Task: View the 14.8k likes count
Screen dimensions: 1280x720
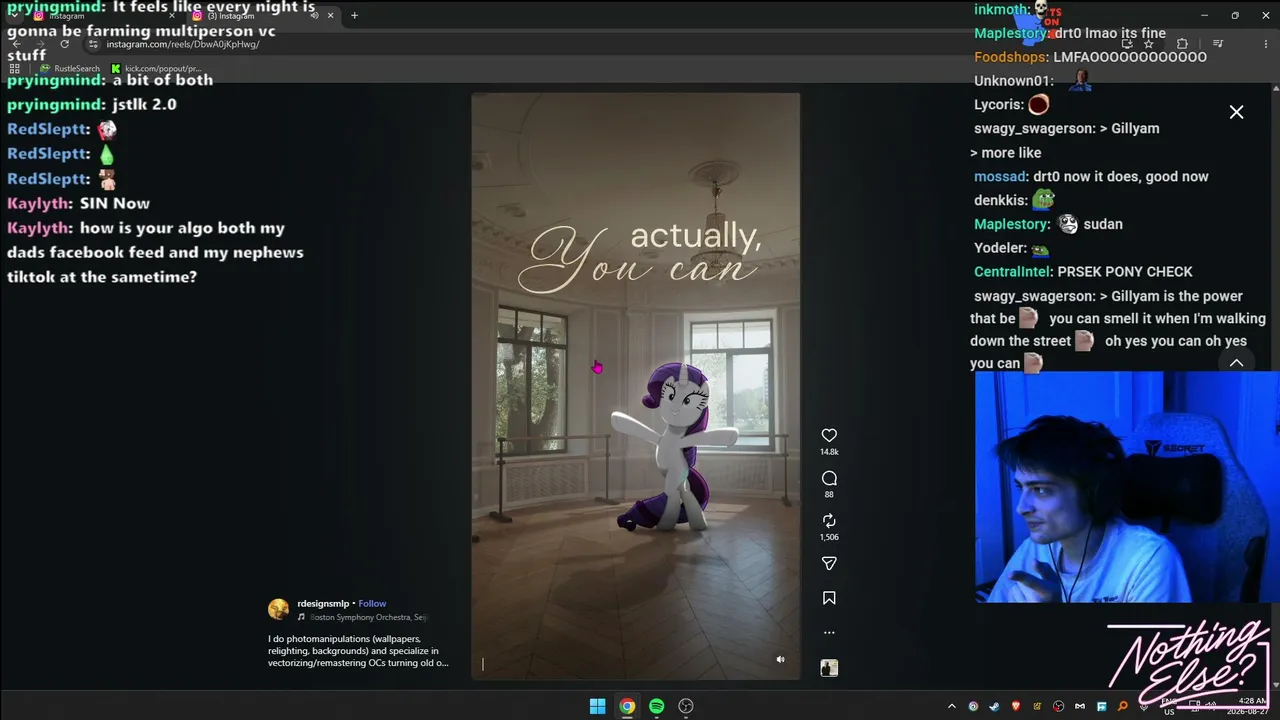Action: 829,452
